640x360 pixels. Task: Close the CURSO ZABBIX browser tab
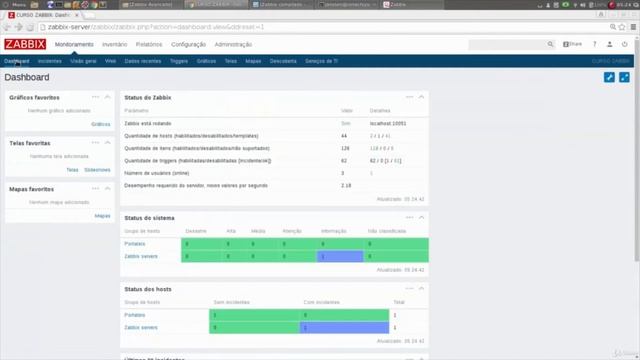coord(77,15)
